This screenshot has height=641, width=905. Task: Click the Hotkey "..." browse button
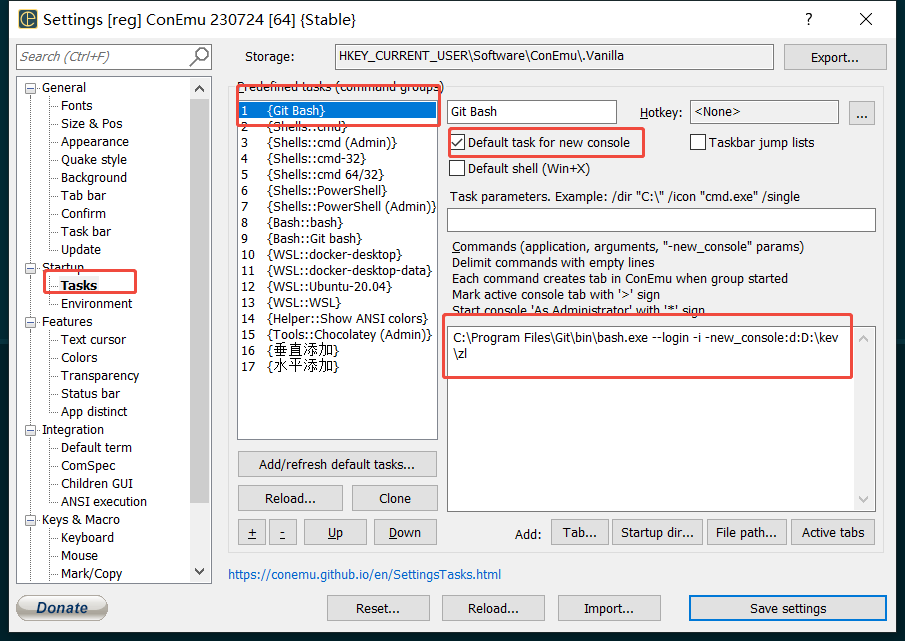point(861,113)
